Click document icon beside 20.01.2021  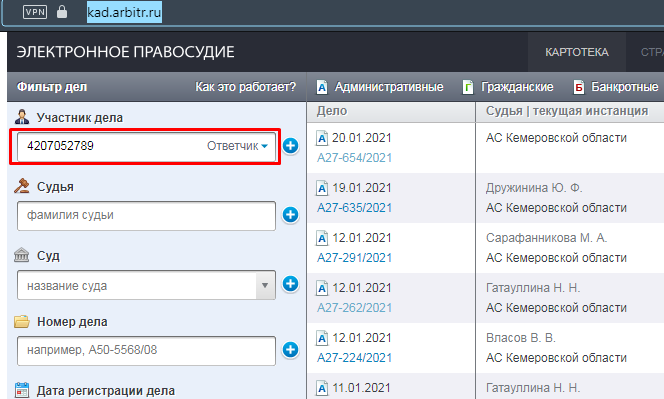322,139
